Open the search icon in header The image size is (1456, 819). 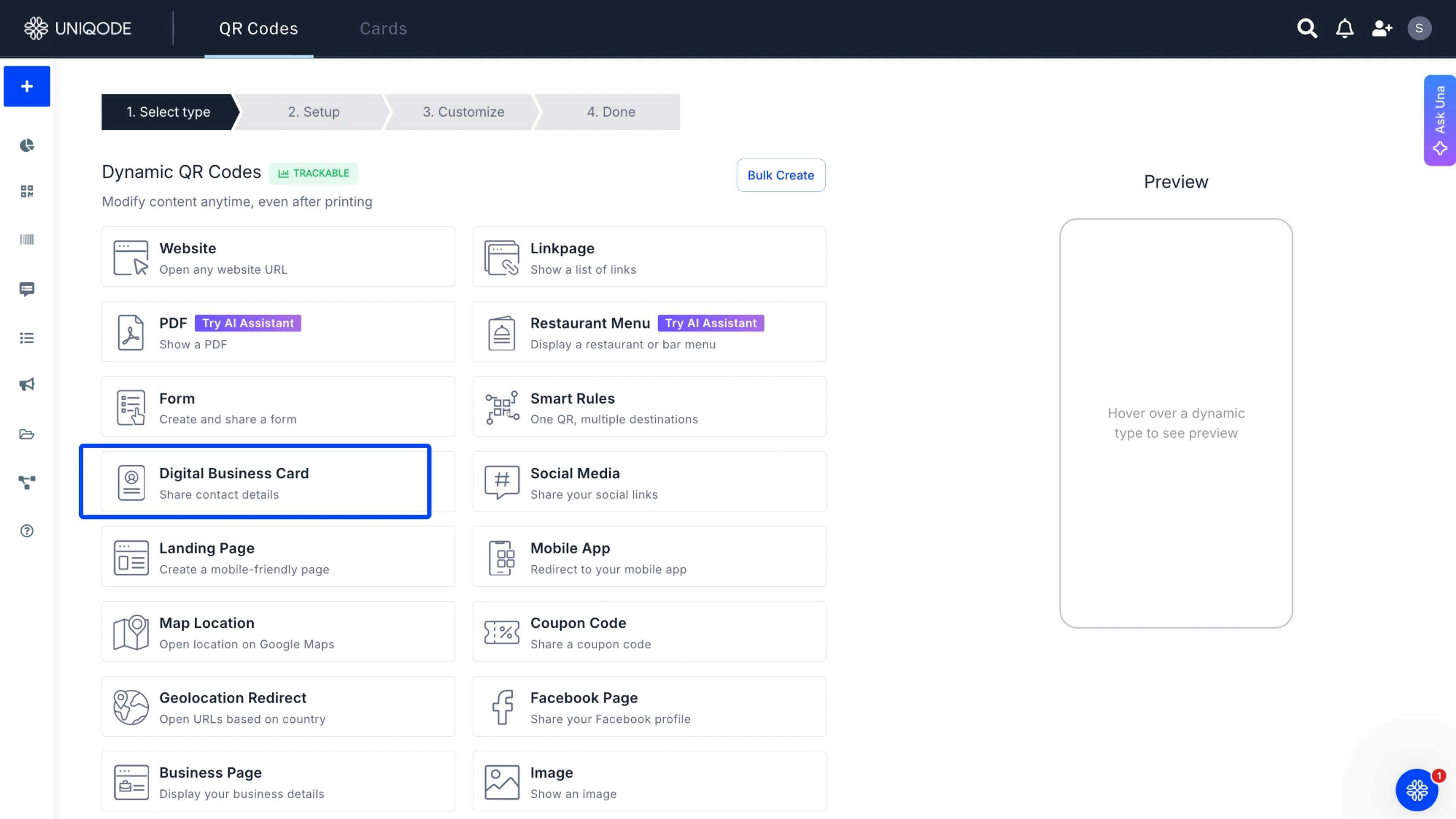tap(1307, 28)
